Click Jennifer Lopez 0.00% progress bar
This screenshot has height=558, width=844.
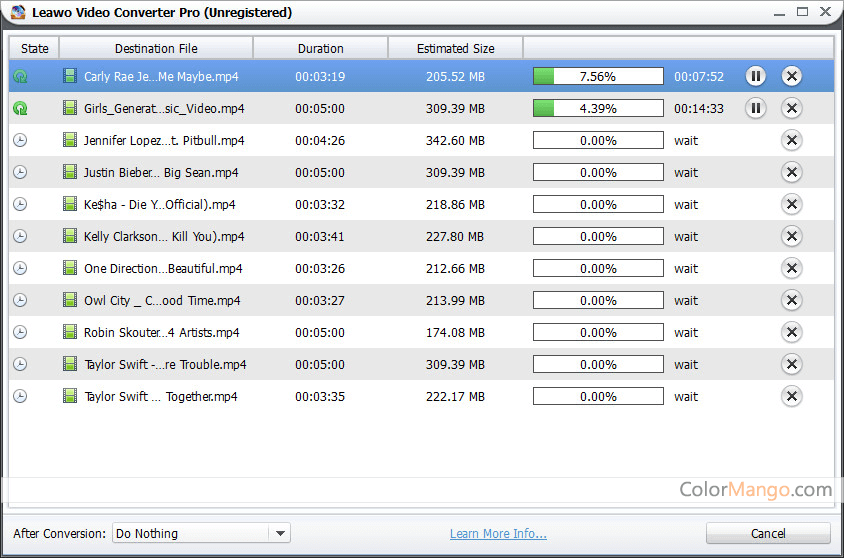click(x=598, y=140)
